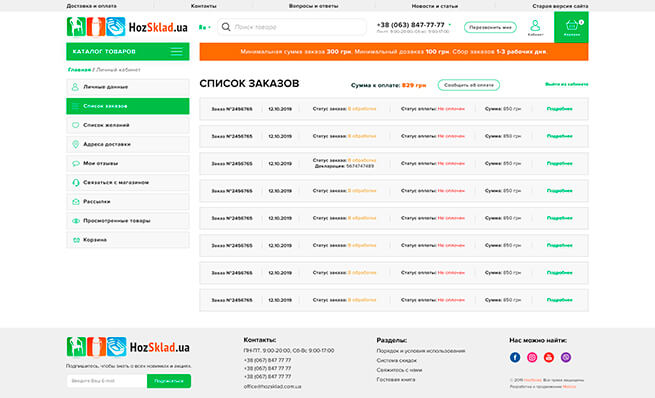Click the speech bubble icon beside Мои отзывы
This screenshot has width=655, height=398.
coord(76,163)
